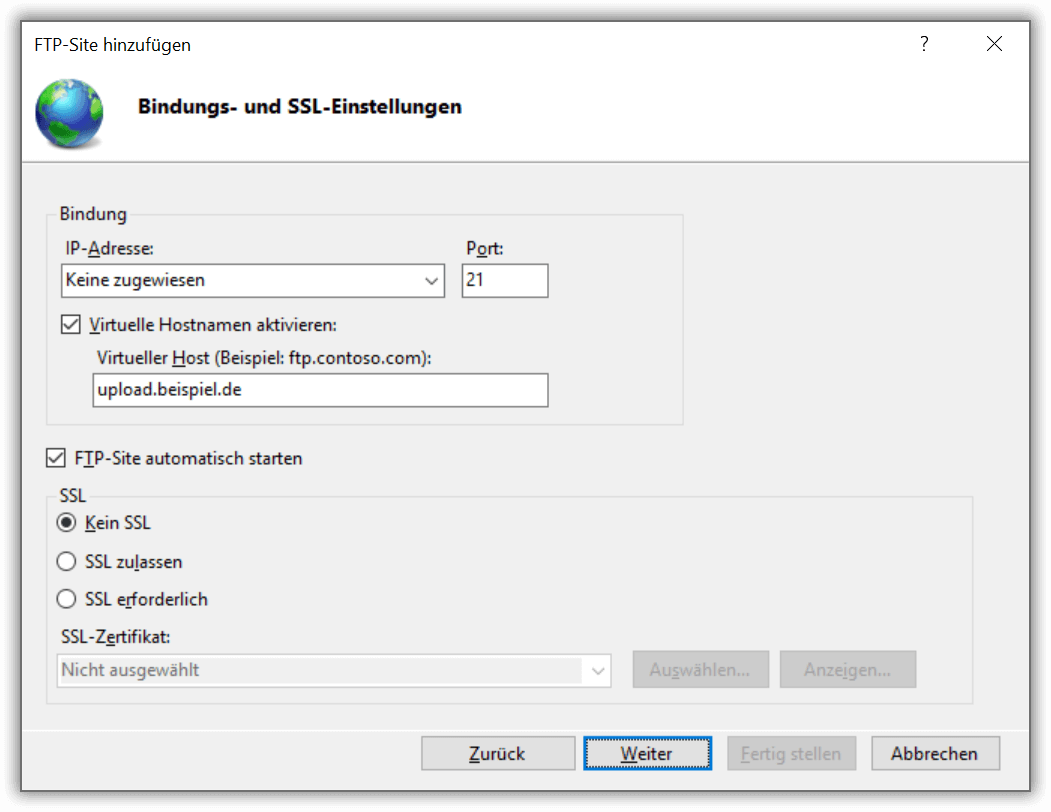Open the IP-Adresse dropdown
The width and height of the screenshot is (1051, 812).
[x=253, y=280]
